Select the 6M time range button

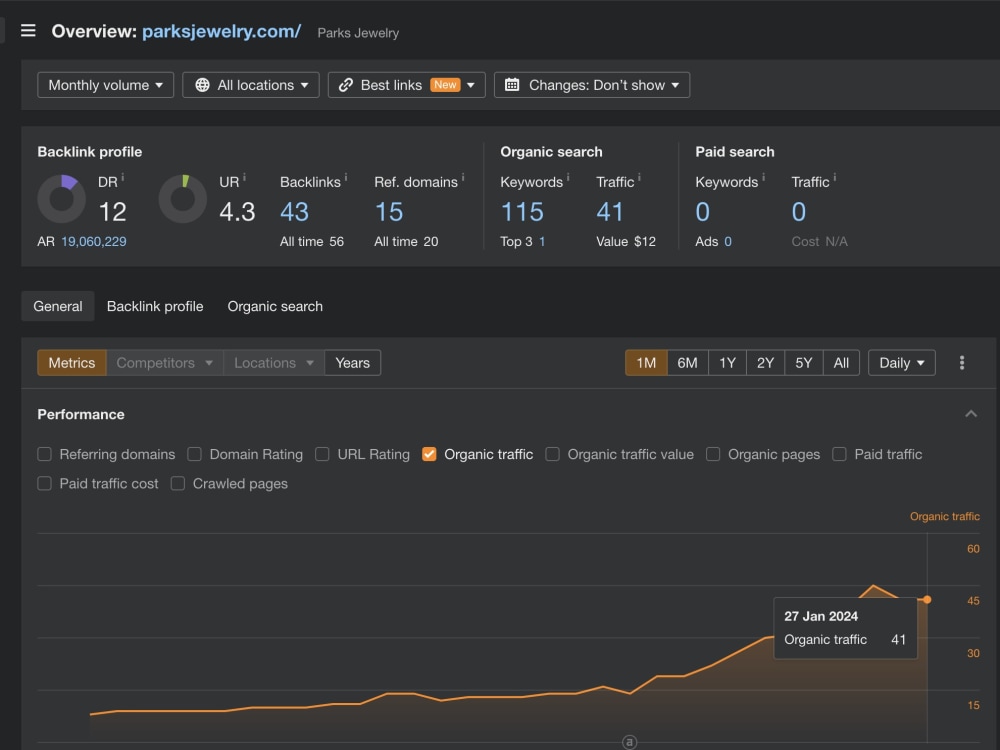pos(687,363)
